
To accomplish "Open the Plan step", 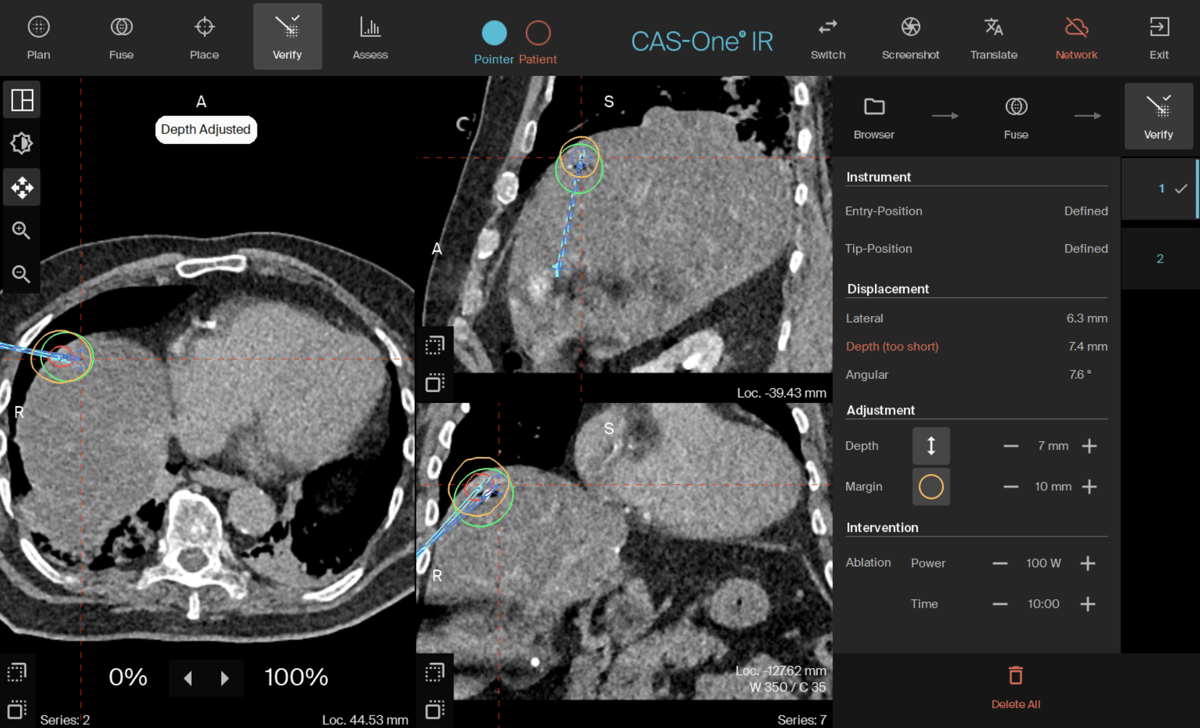I will (x=38, y=37).
